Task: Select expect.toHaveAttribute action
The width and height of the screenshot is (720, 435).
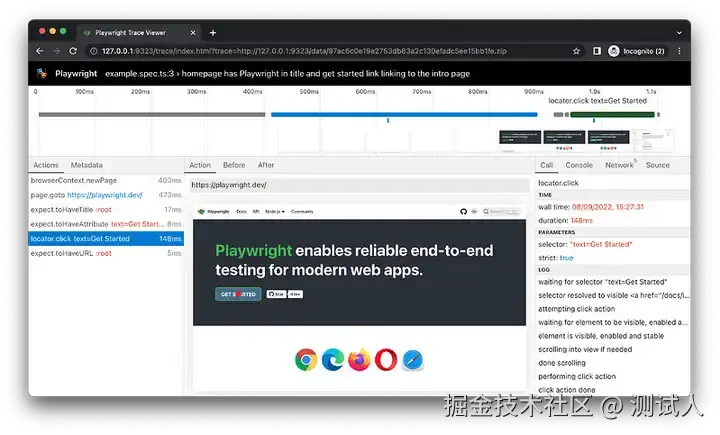Action: [x=106, y=224]
